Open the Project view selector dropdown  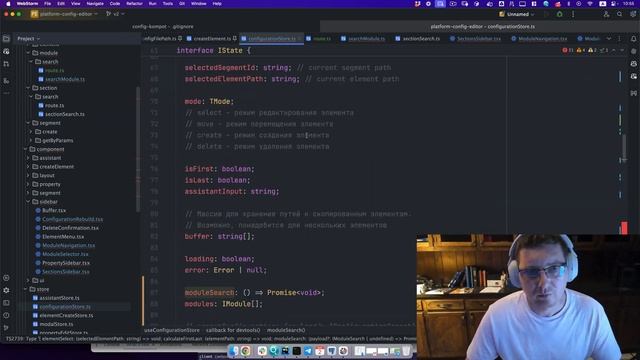coord(28,39)
